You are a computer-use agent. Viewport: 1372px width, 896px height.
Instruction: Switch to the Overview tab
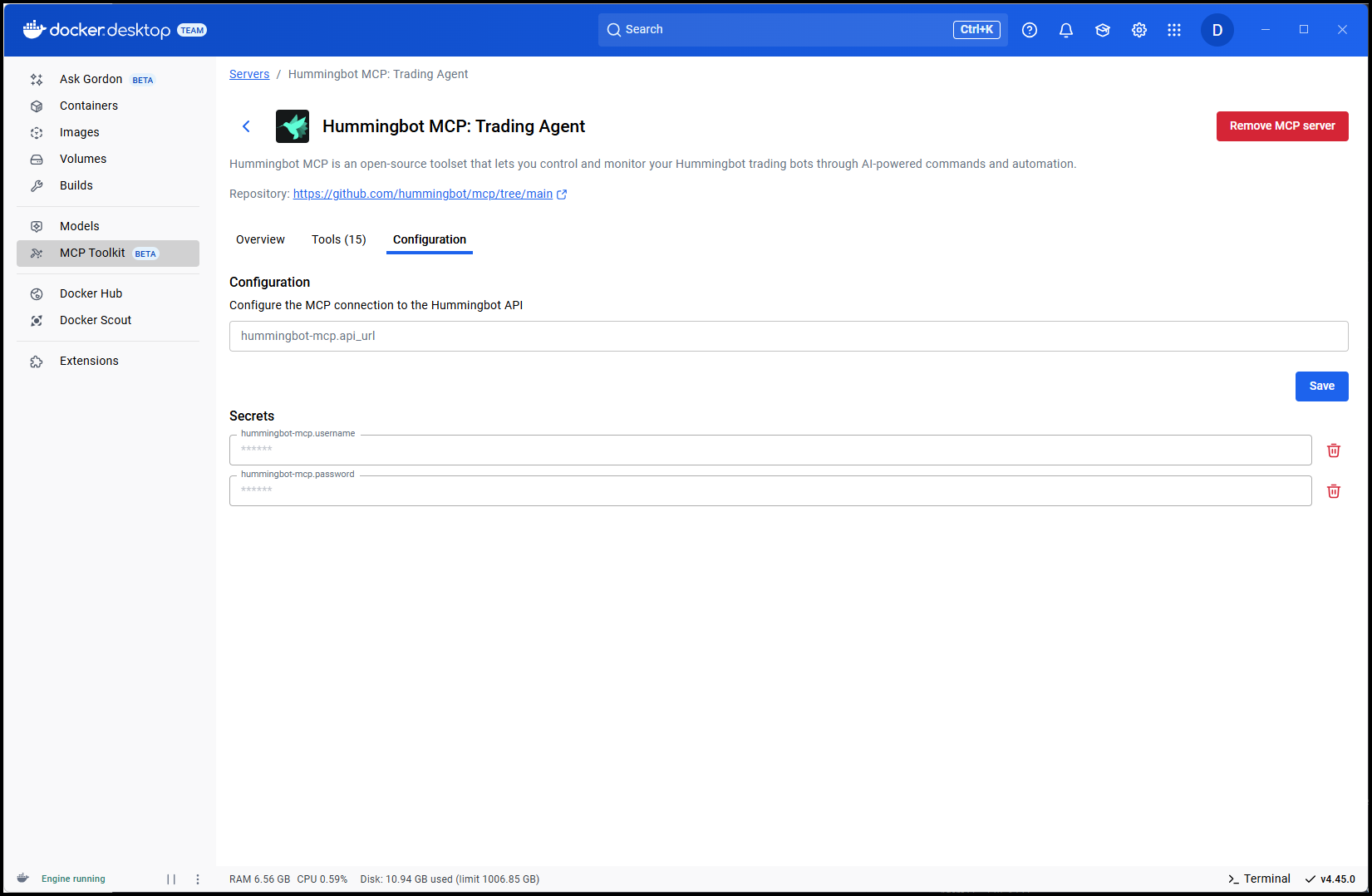[x=260, y=239]
